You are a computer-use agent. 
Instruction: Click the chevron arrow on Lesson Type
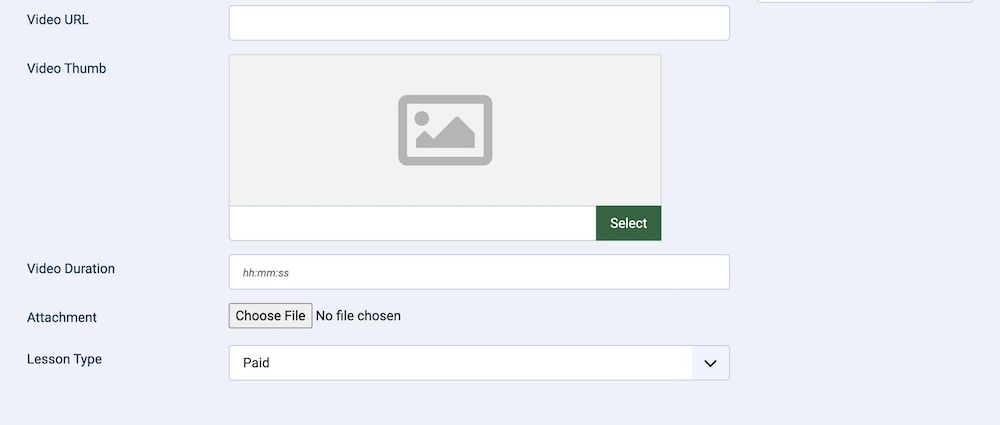coord(710,363)
